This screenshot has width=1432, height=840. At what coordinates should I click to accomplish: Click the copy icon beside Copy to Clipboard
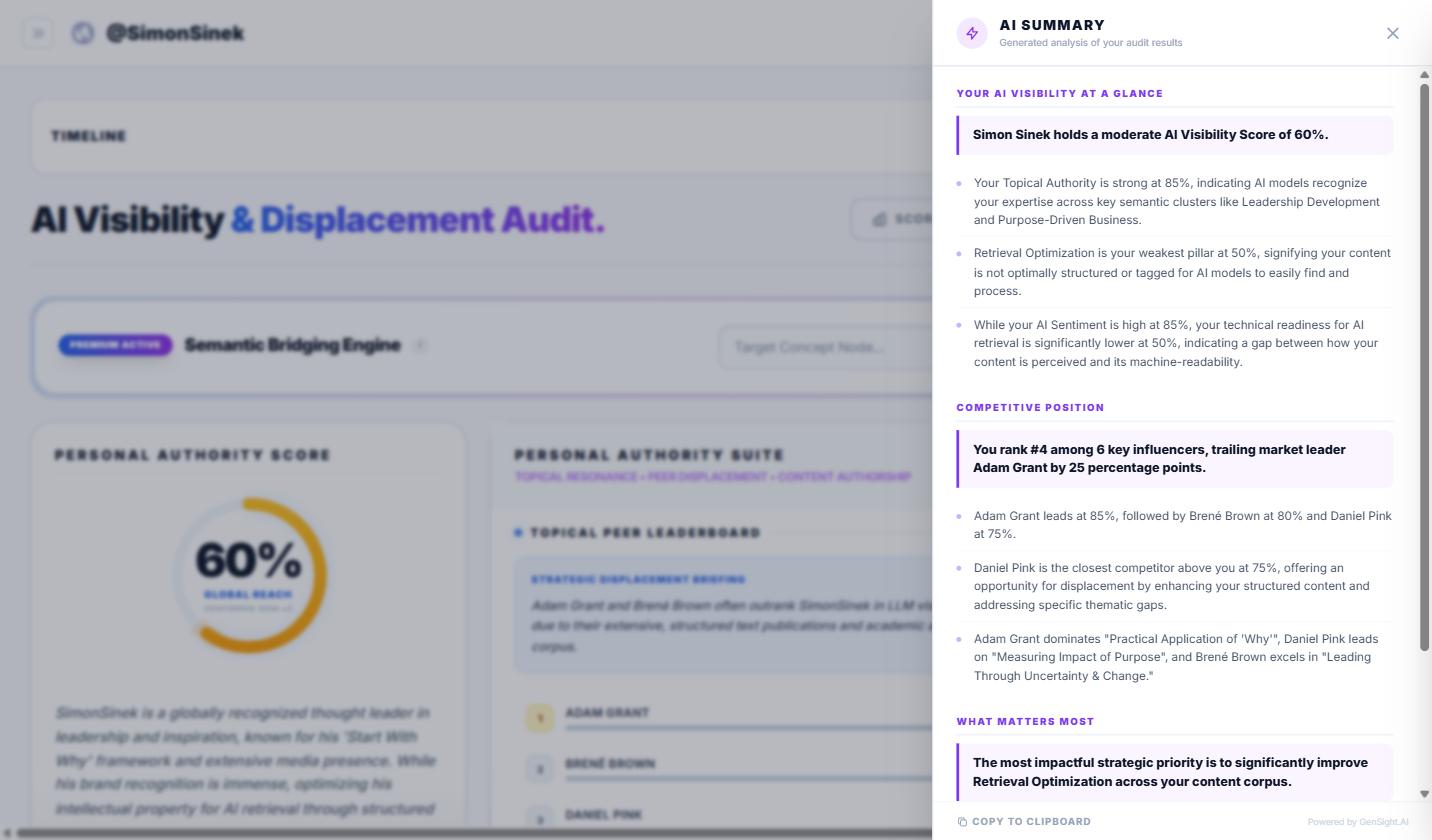(x=963, y=821)
